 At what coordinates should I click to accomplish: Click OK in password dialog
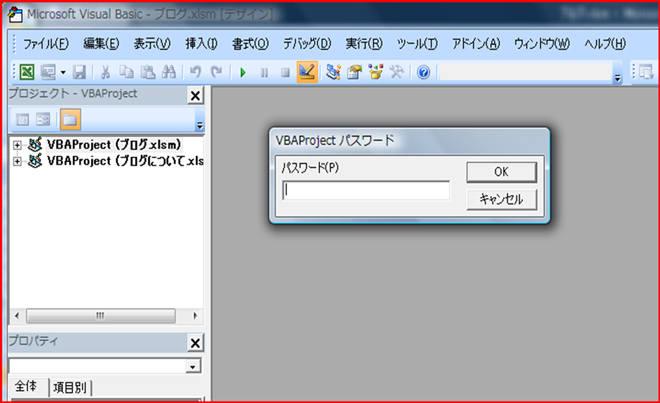coord(501,172)
